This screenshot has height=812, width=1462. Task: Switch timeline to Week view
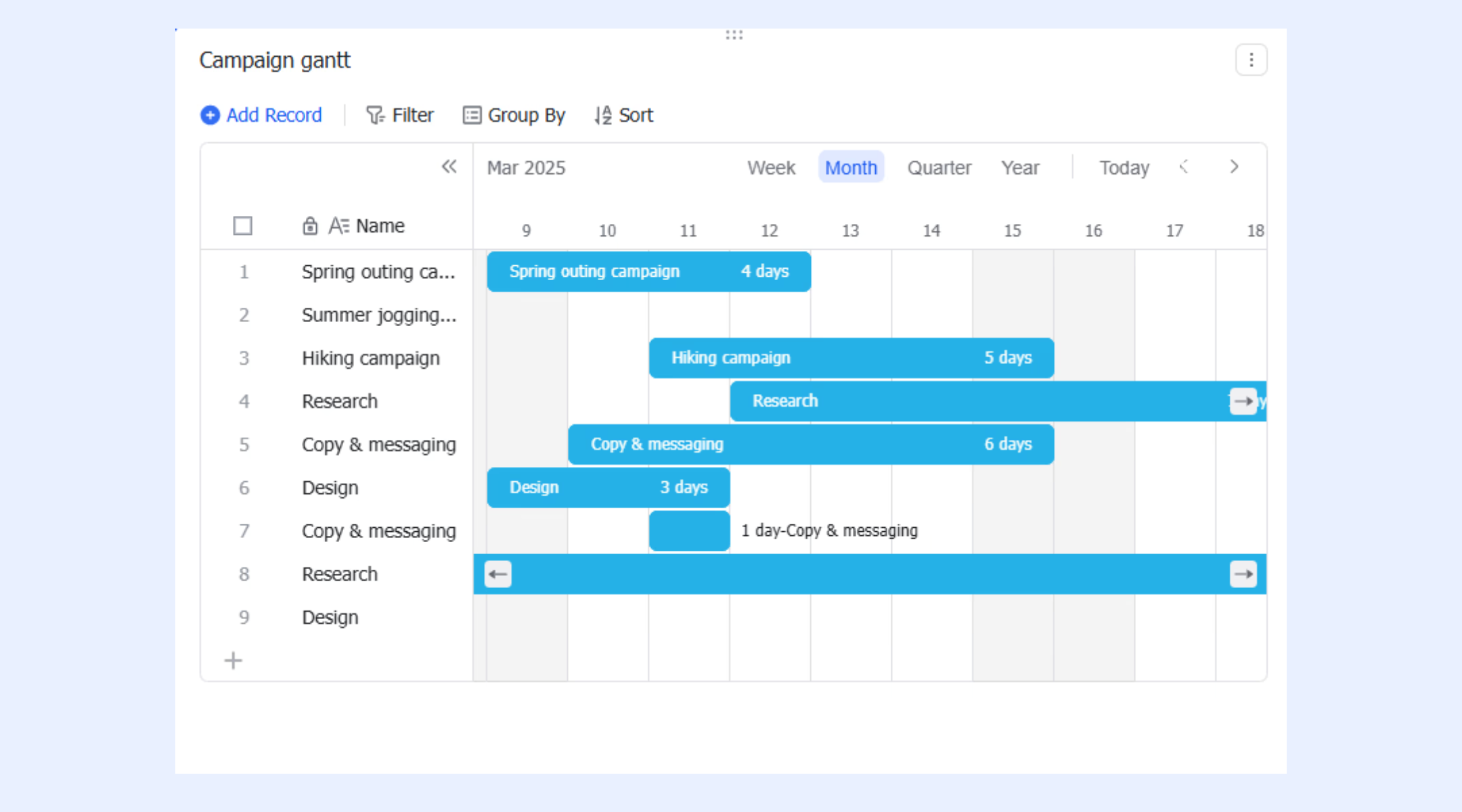[x=771, y=167]
